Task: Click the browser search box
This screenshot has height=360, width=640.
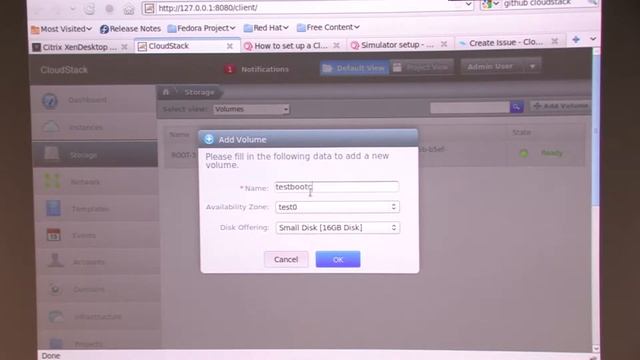Action: pos(539,4)
